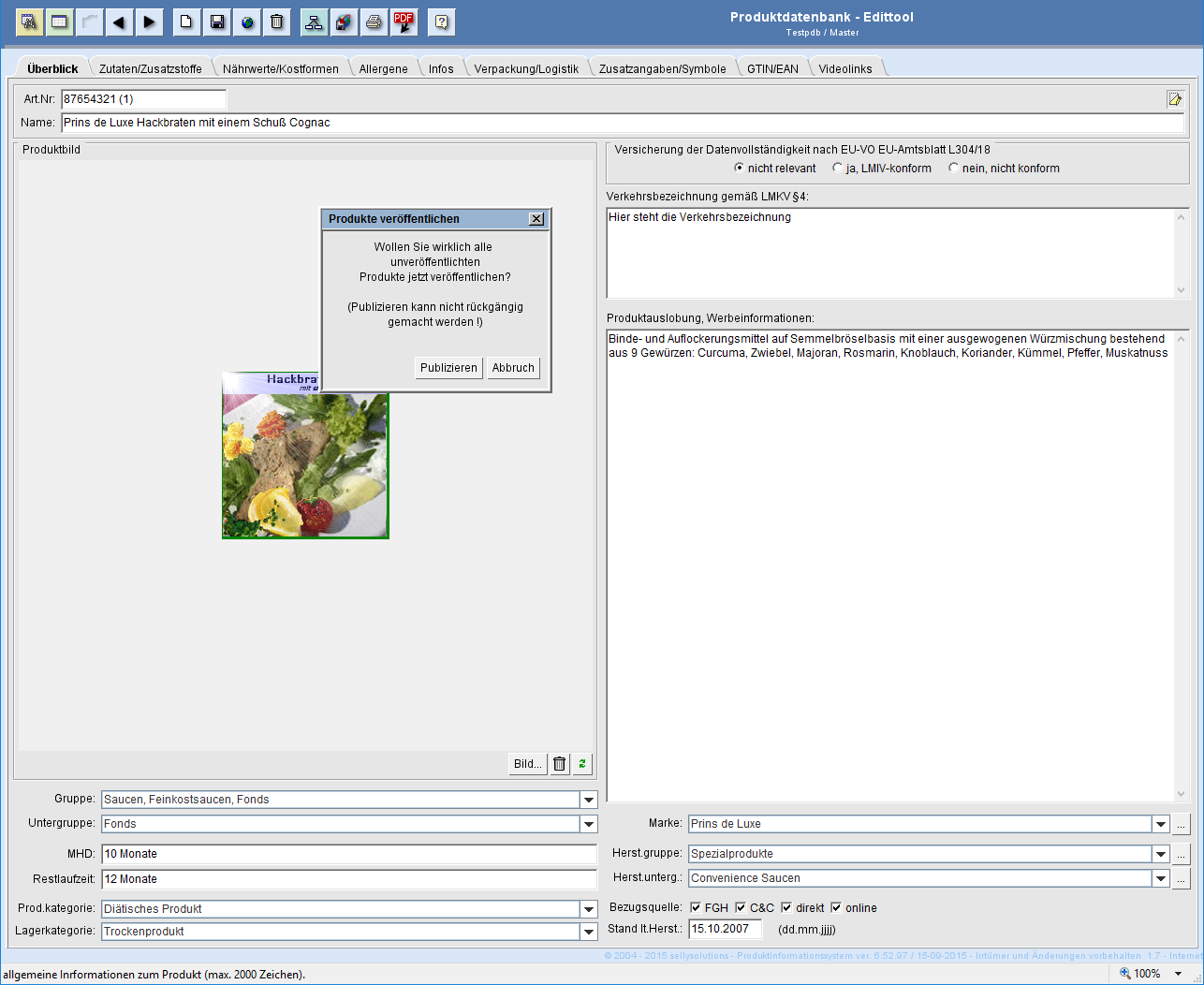Open zoom level magnifier in status bar
The width and height of the screenshot is (1204, 985).
point(1125,973)
